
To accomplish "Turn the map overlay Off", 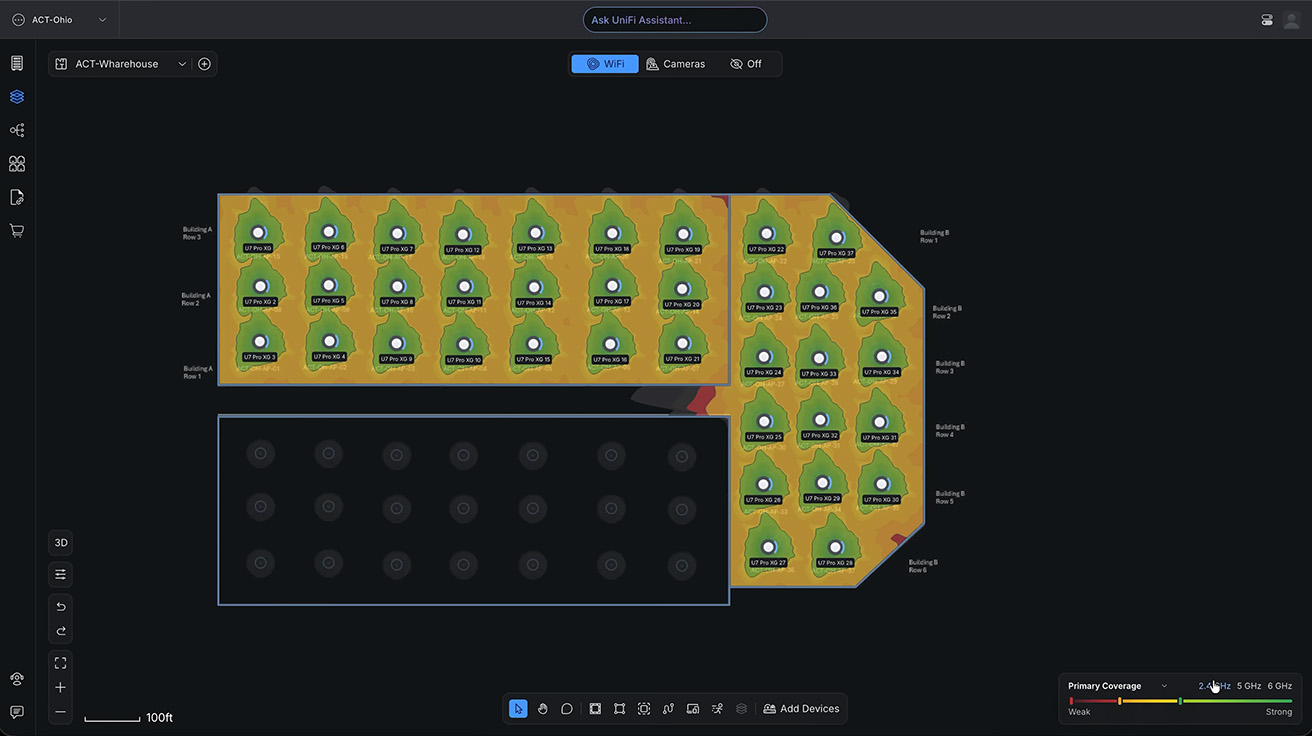I will click(746, 64).
